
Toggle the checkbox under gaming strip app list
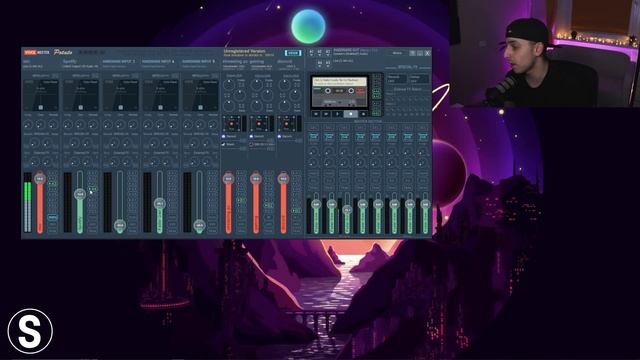pyautogui.click(x=251, y=144)
